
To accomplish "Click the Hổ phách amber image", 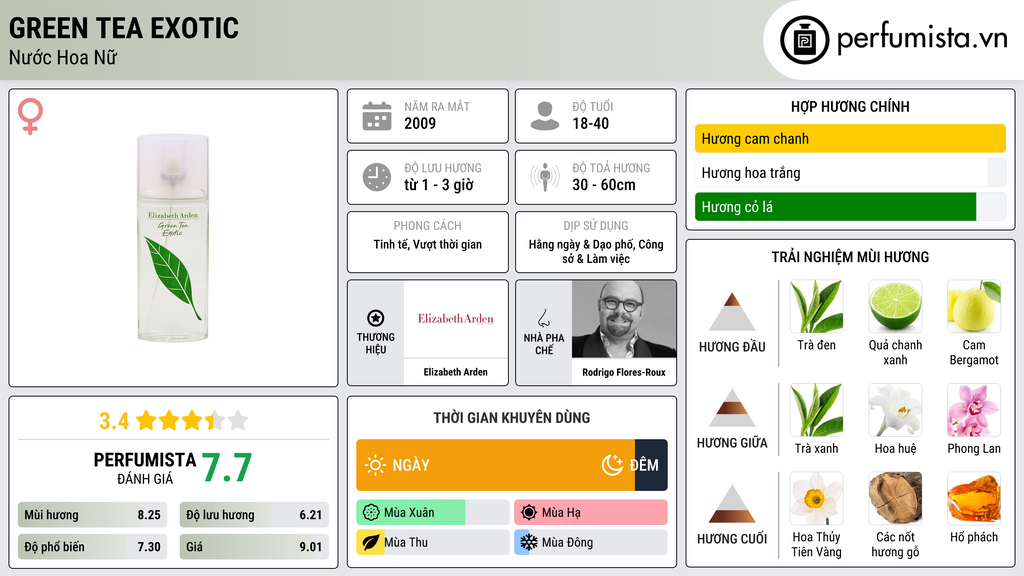I will point(974,499).
